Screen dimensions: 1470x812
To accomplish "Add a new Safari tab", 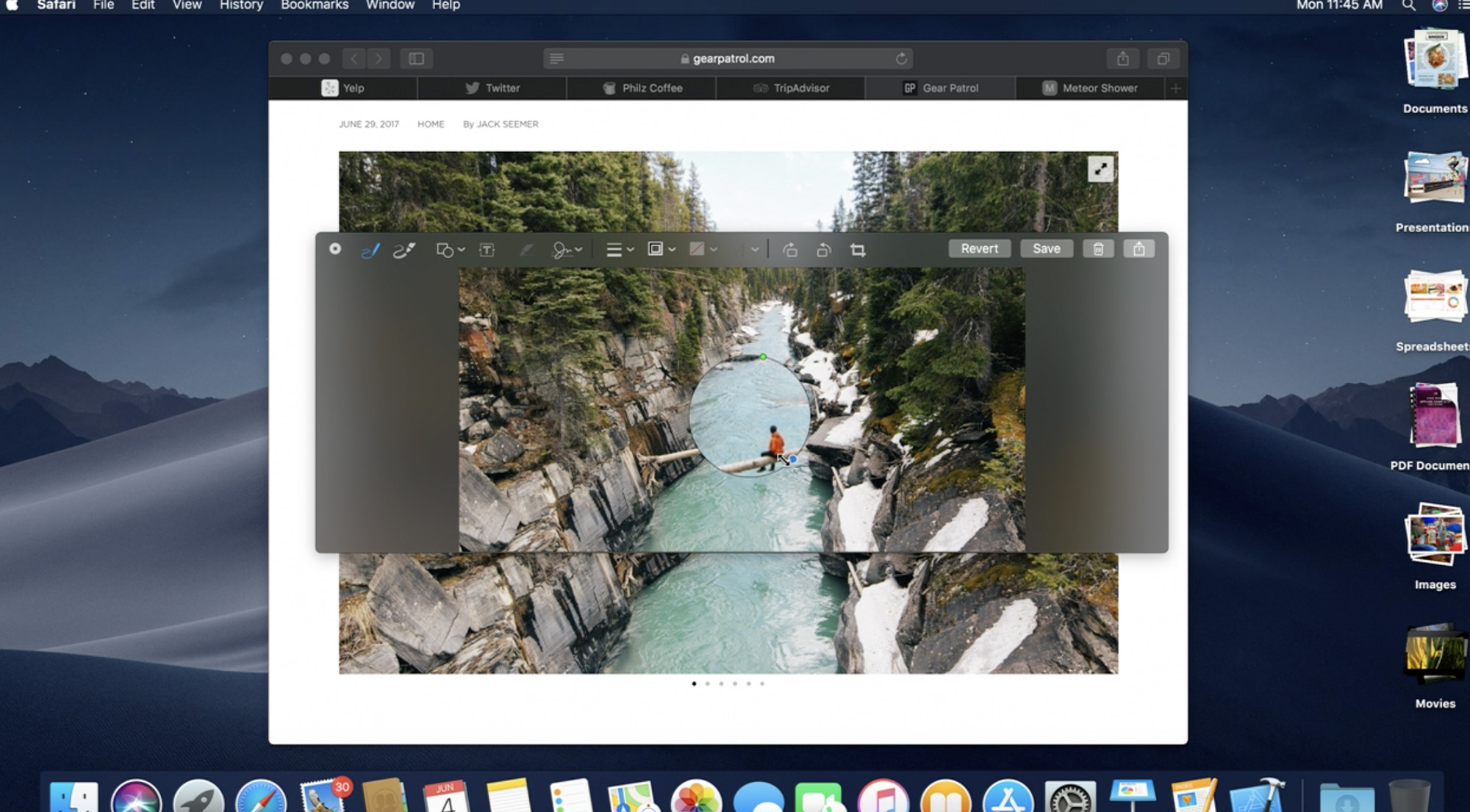I will (x=1175, y=88).
